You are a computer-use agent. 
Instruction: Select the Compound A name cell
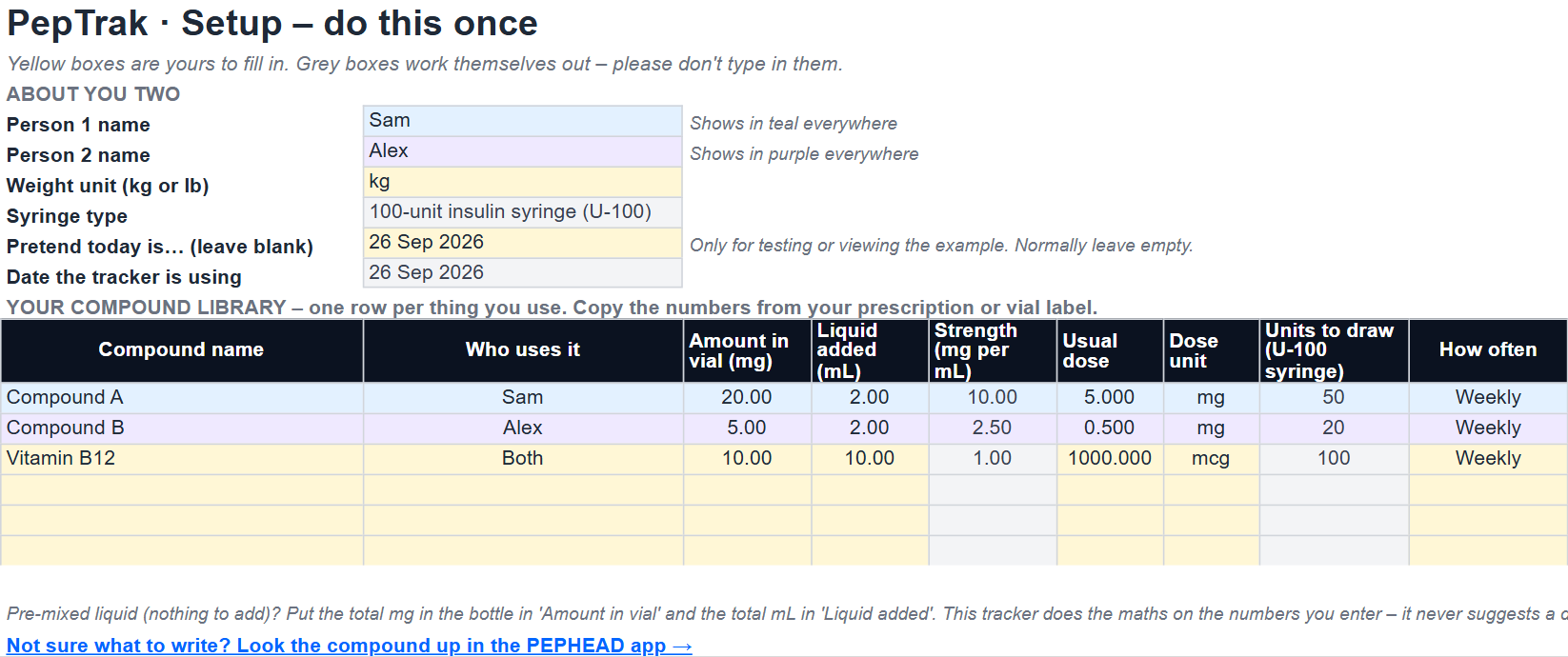(182, 398)
